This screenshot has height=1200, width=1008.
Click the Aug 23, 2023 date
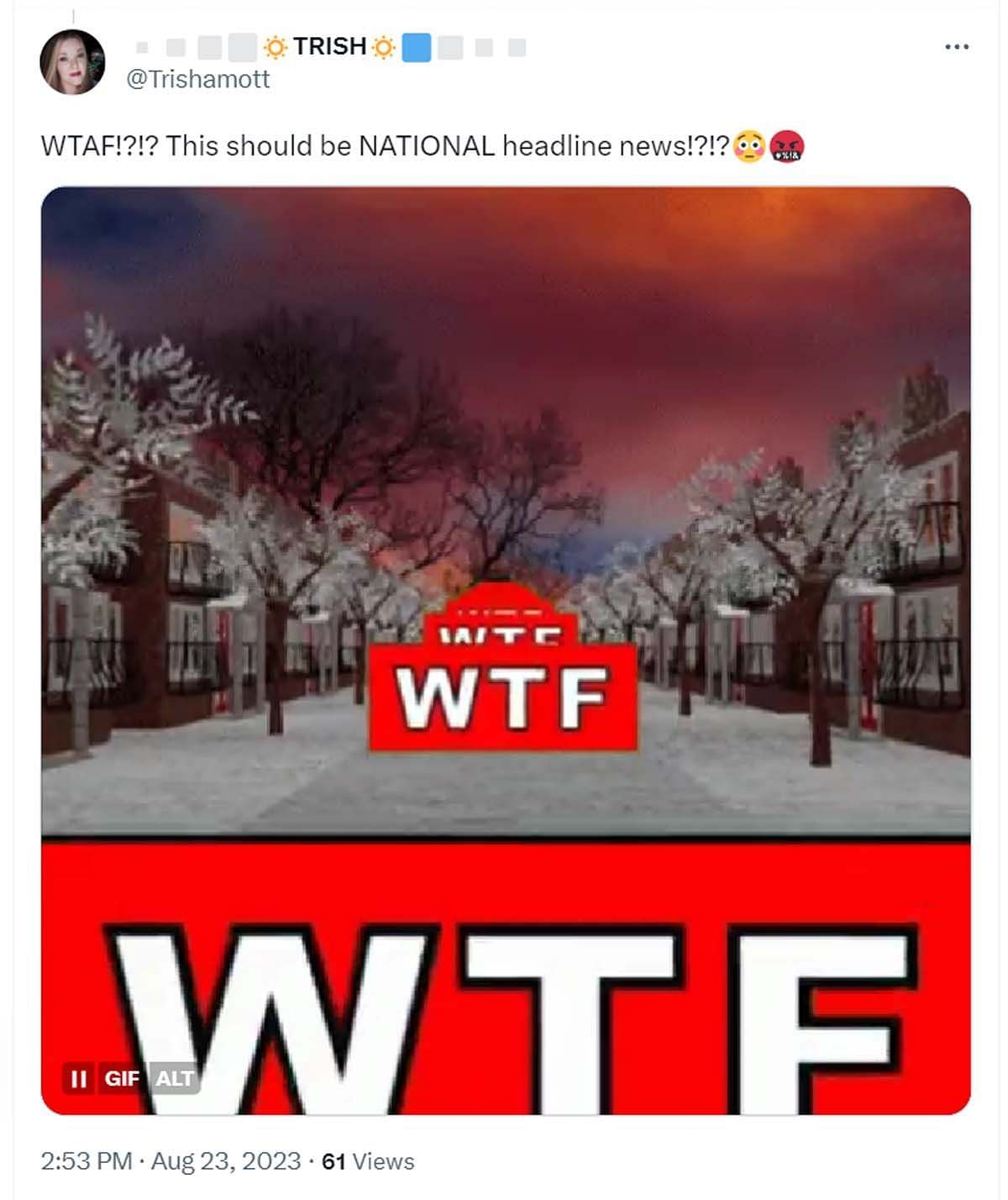click(226, 1161)
